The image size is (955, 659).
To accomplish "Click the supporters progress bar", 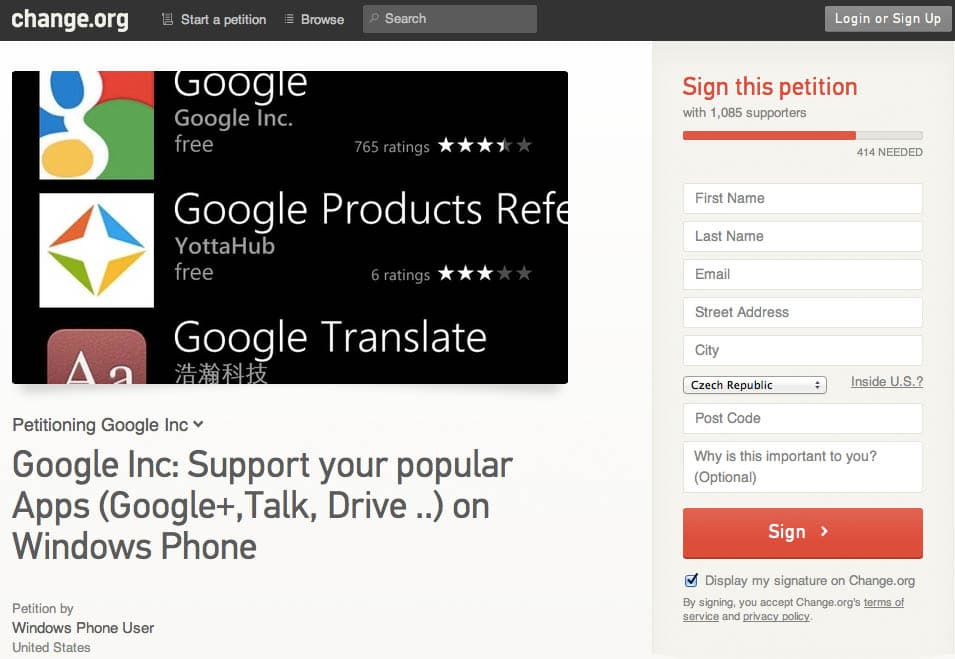I will pos(803,135).
